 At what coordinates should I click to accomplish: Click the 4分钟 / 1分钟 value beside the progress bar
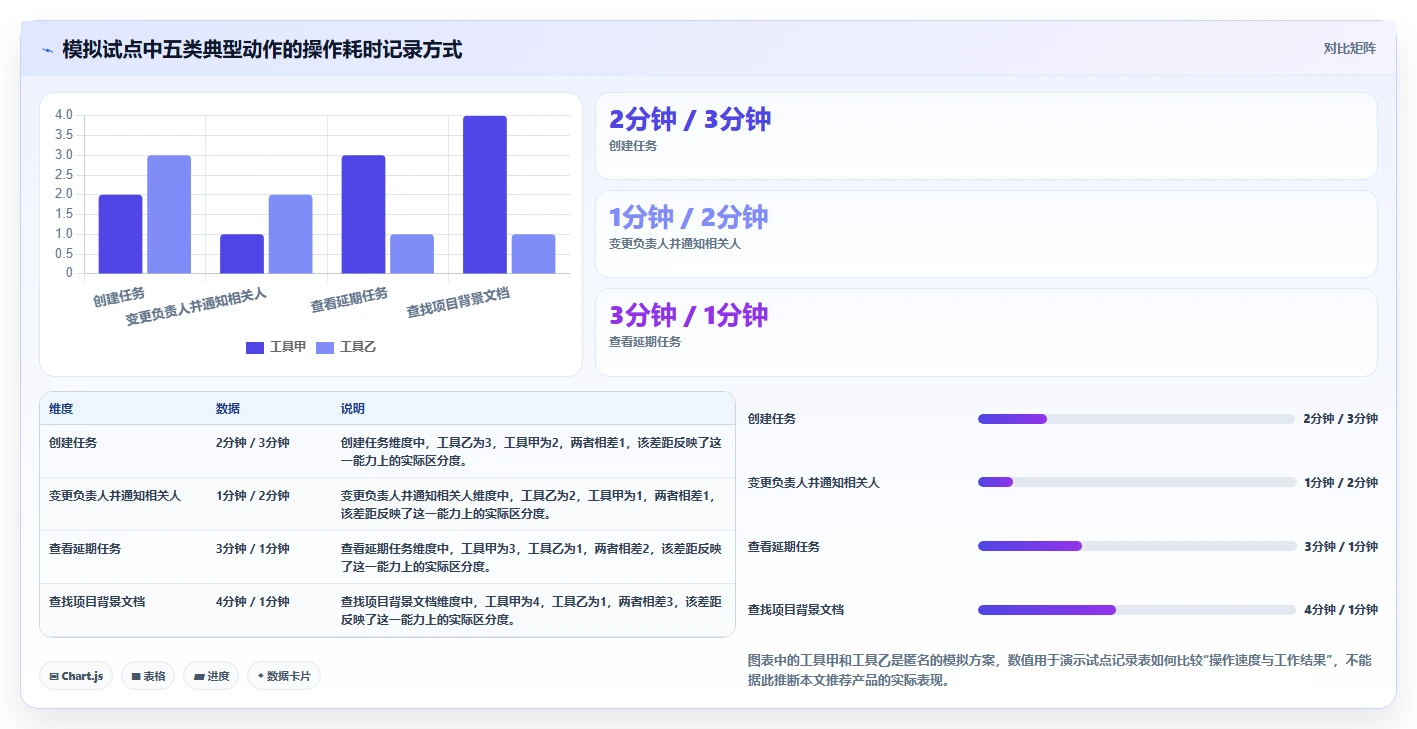1340,610
